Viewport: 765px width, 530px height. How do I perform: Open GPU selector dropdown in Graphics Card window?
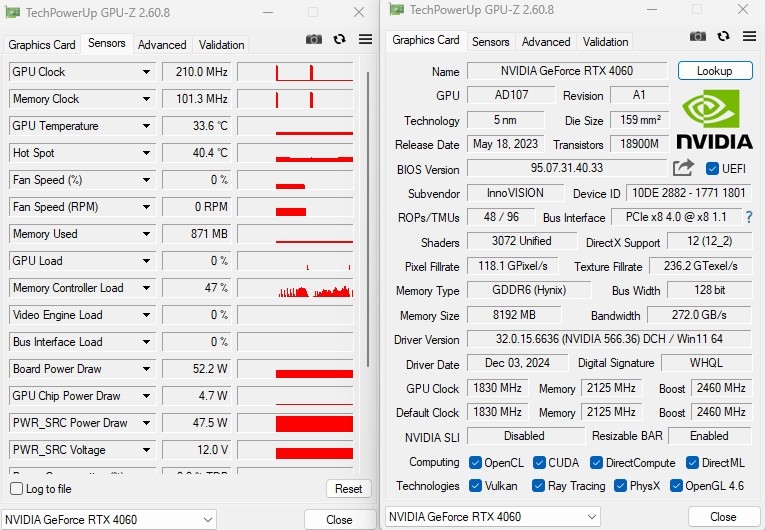pos(493,516)
